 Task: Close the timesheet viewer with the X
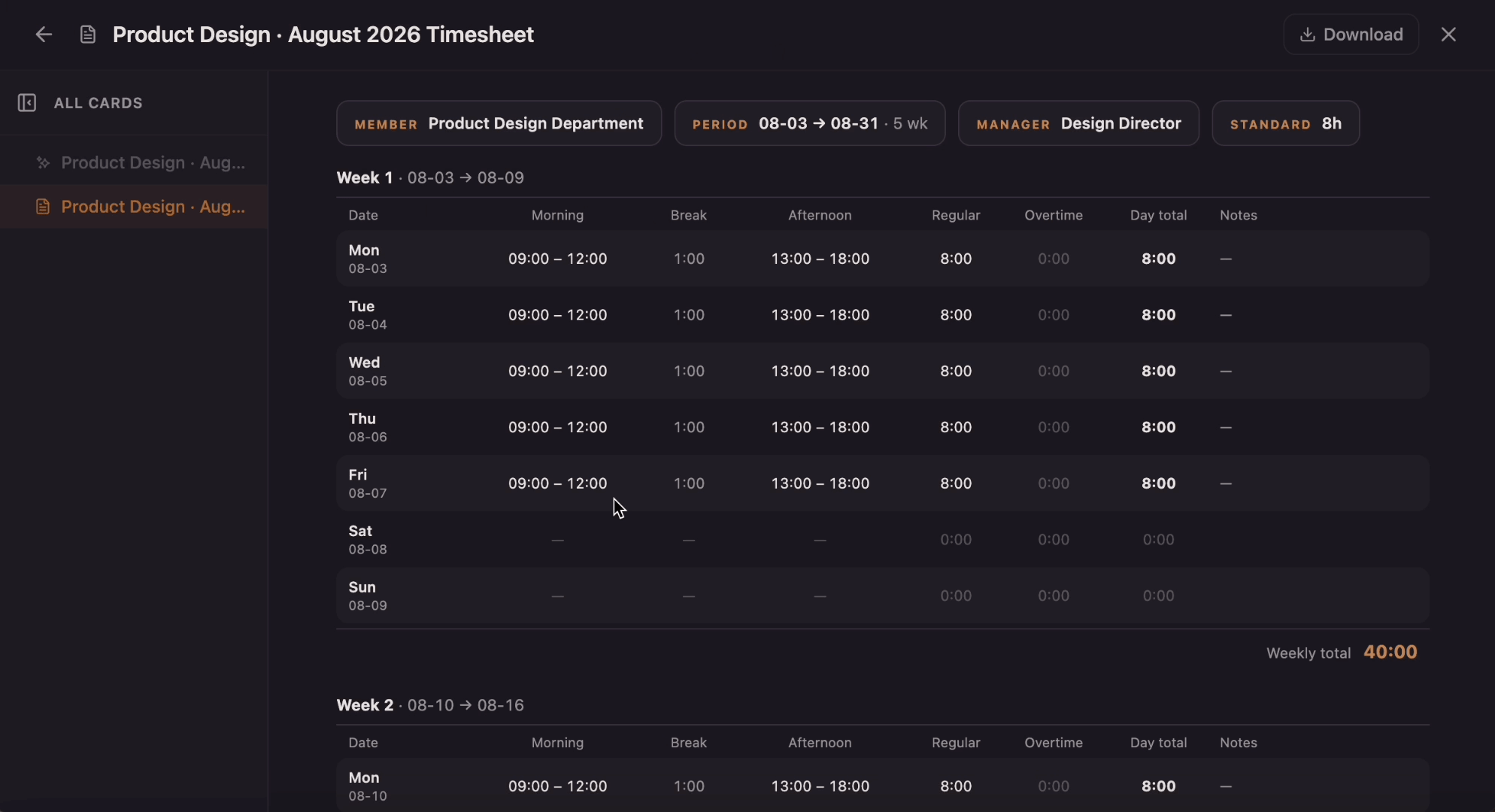1448,35
